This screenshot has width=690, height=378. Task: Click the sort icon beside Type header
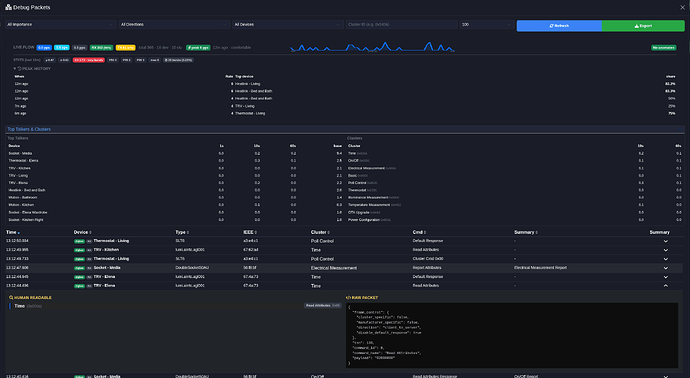[188, 232]
